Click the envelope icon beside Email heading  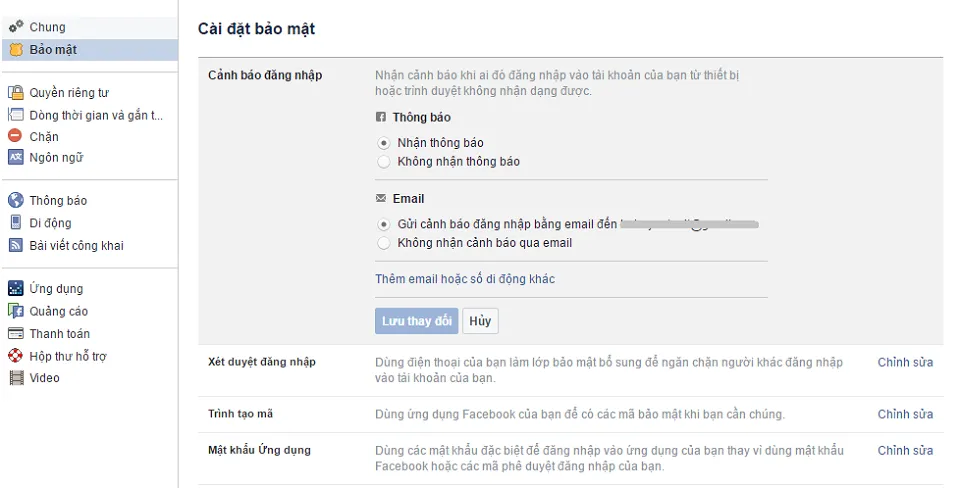(x=381, y=198)
